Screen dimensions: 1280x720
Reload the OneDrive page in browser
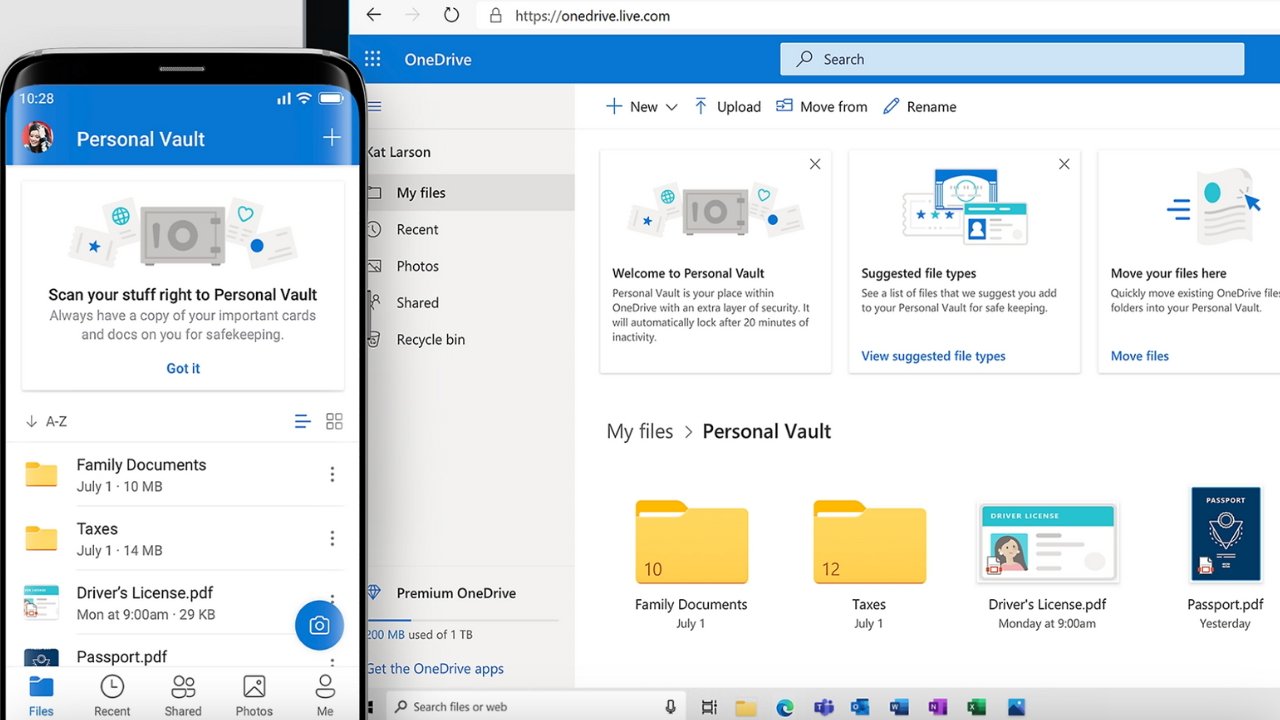click(452, 15)
